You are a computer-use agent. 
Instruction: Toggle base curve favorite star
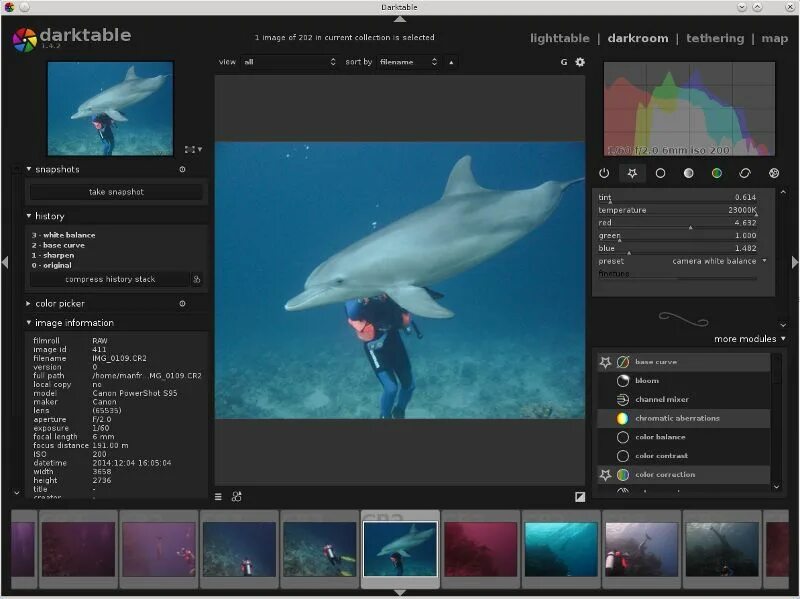click(606, 362)
